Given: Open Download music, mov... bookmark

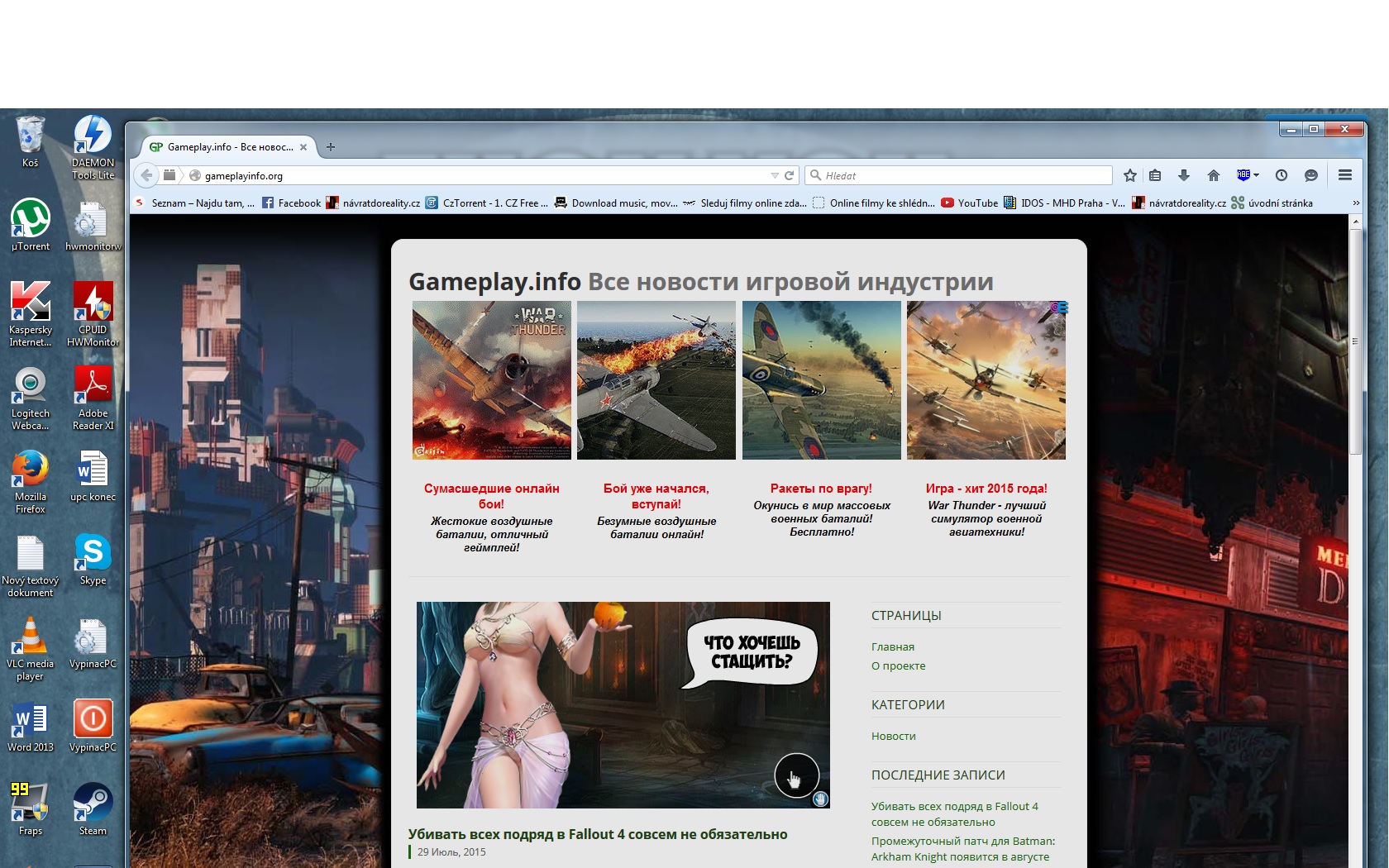Looking at the screenshot, I should (x=616, y=203).
